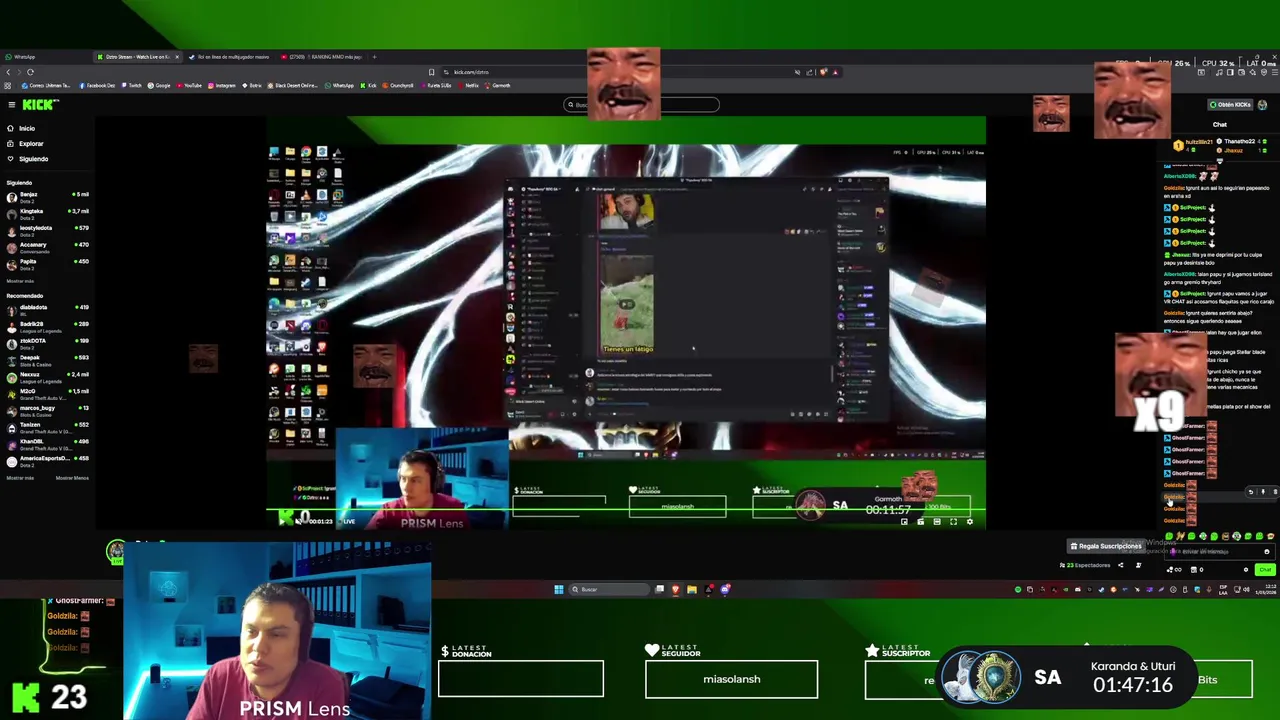The image size is (1280, 720).
Task: Open the Kick hamburger menu
Action: coord(11,104)
